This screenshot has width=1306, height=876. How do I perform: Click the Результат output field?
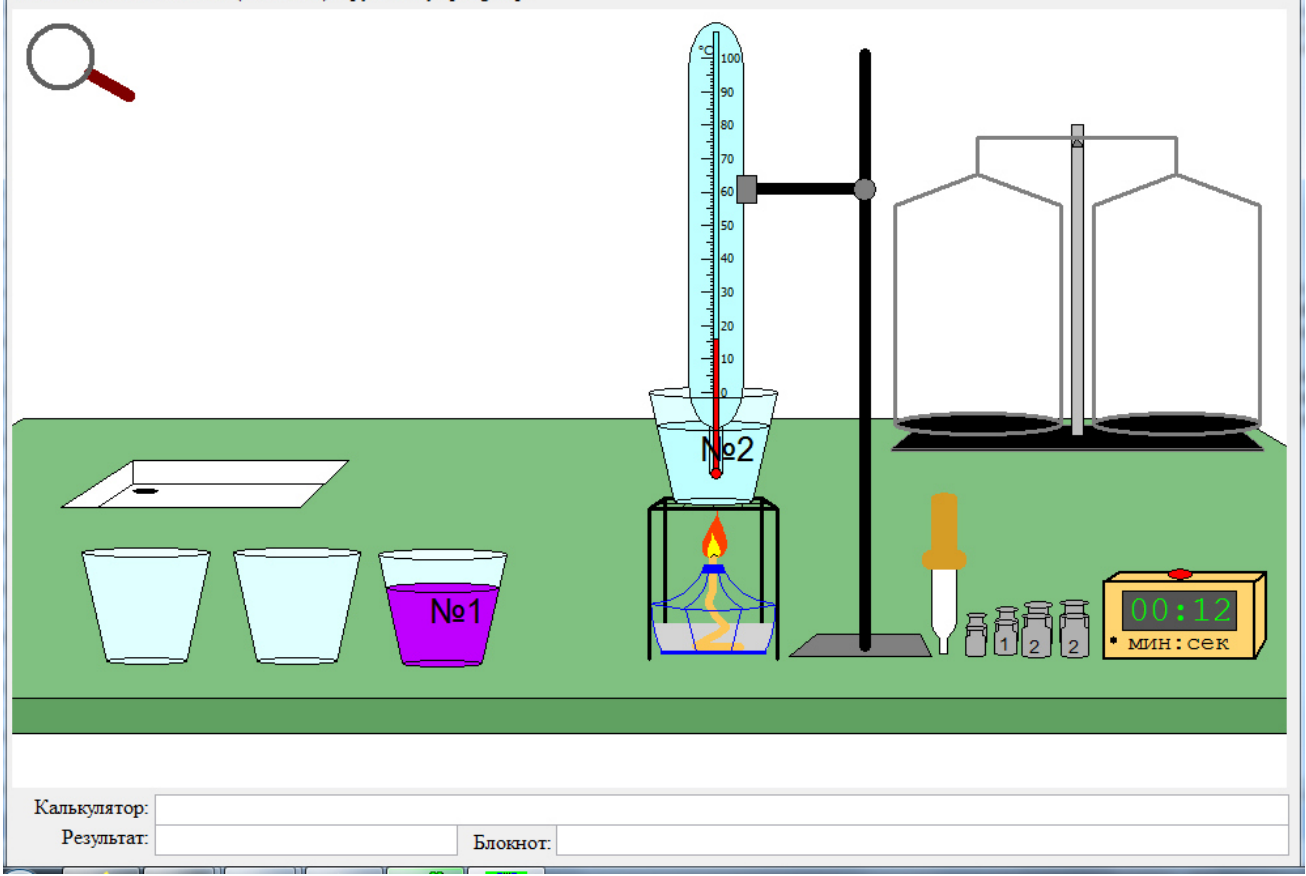point(306,840)
